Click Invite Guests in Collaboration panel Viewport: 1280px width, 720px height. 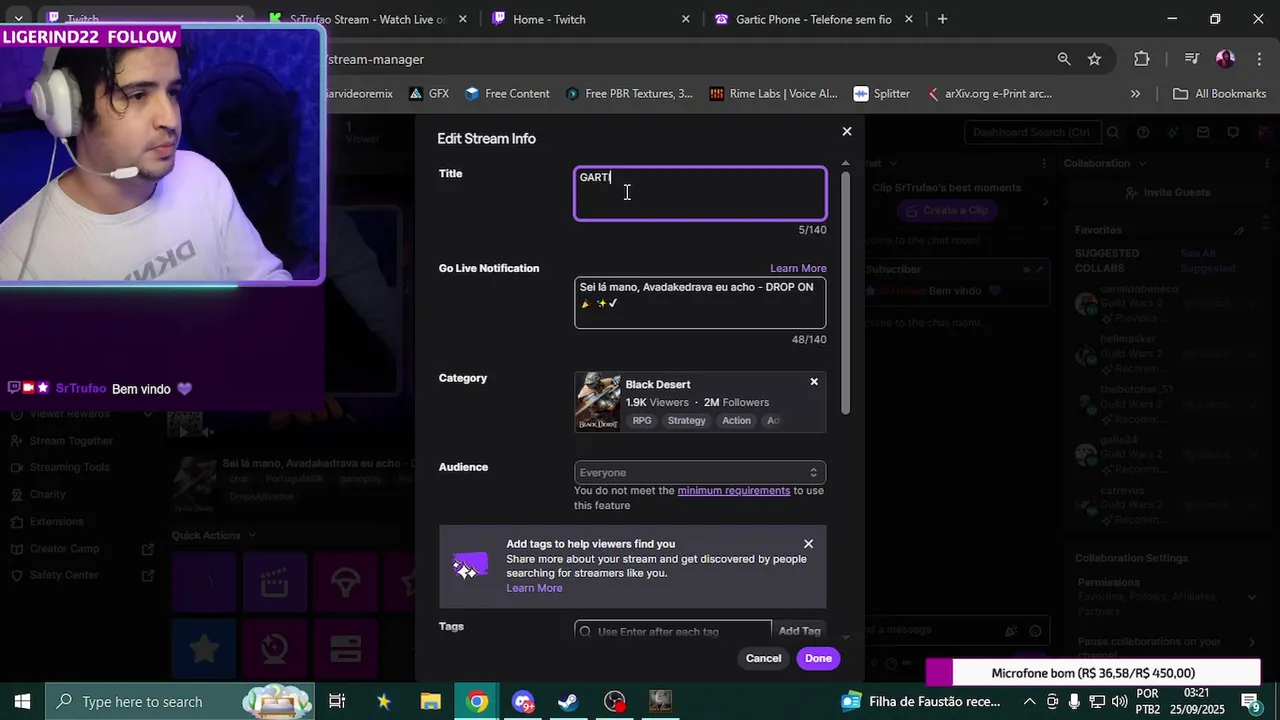click(x=1166, y=192)
